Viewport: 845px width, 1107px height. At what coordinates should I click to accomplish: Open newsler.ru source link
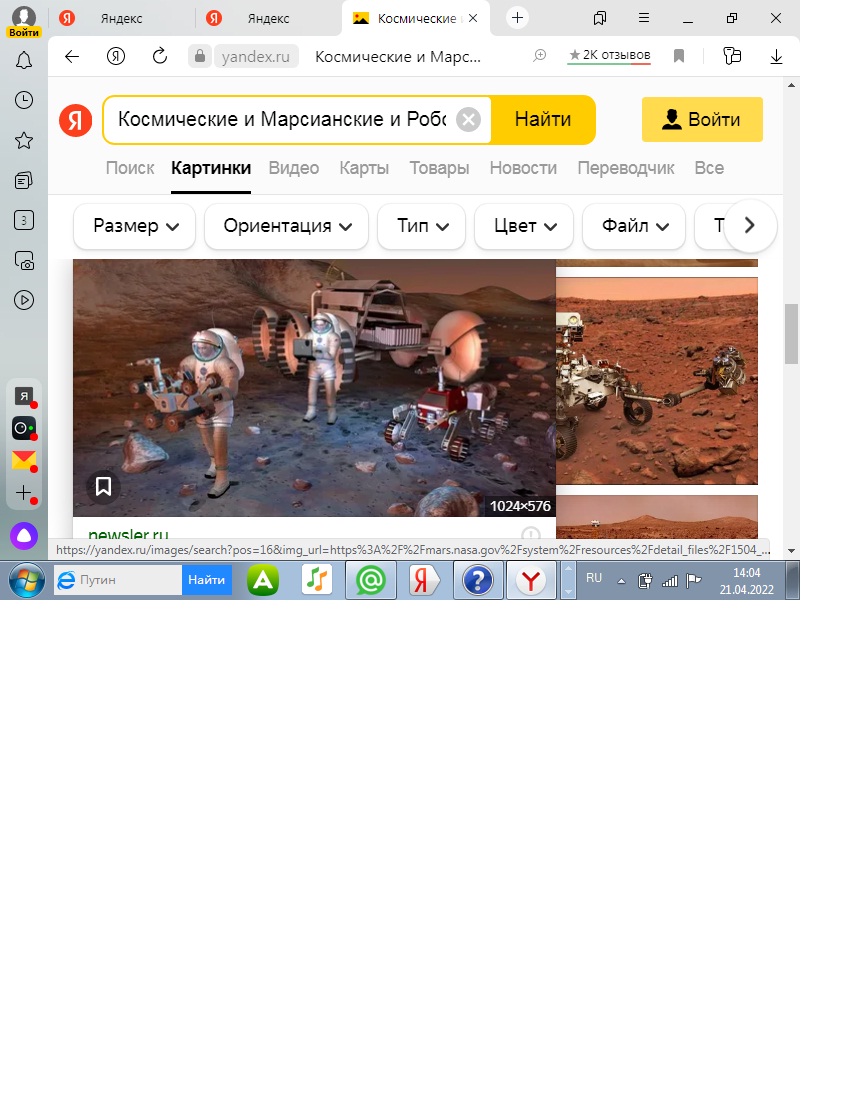(128, 534)
